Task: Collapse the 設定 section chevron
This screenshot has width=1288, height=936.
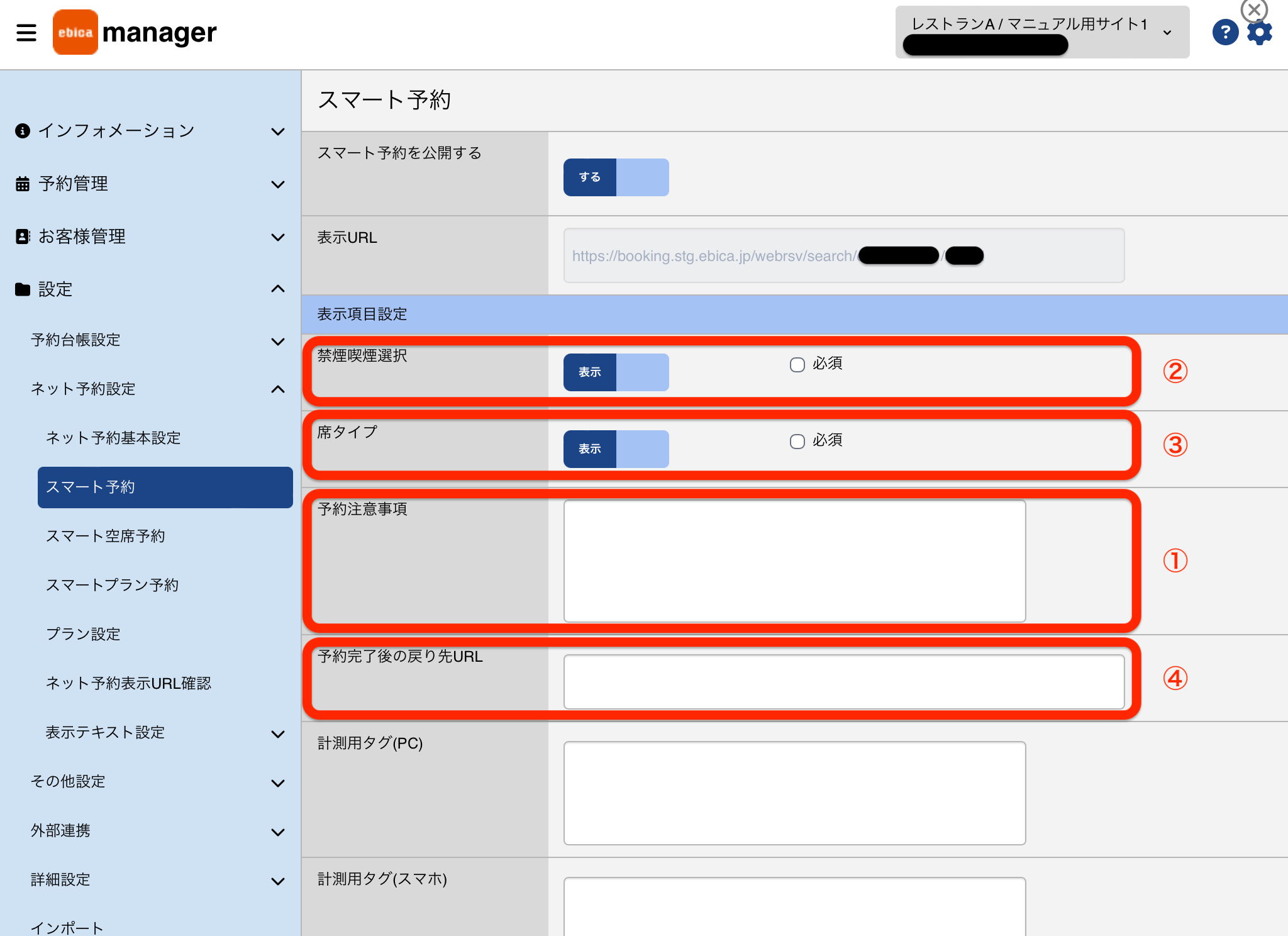Action: (x=278, y=289)
